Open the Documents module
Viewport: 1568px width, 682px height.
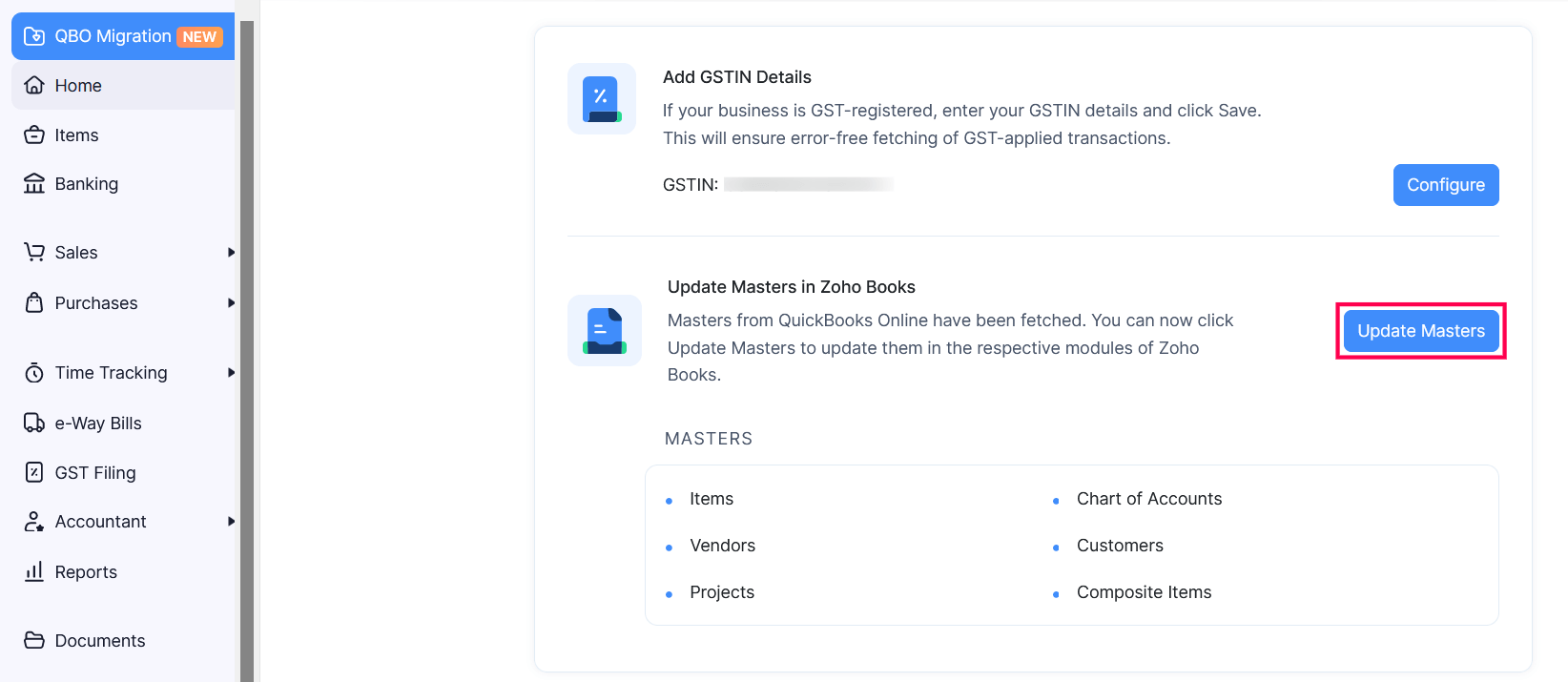click(x=123, y=640)
